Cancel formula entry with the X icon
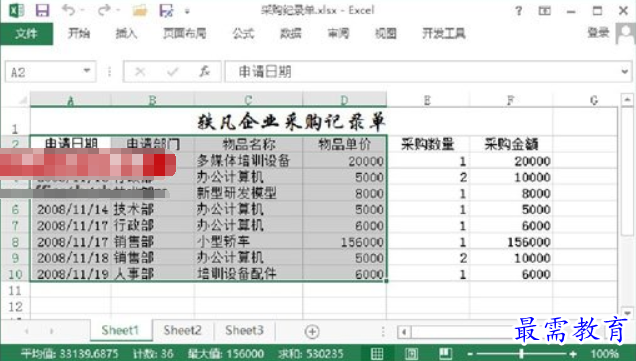 [140, 72]
